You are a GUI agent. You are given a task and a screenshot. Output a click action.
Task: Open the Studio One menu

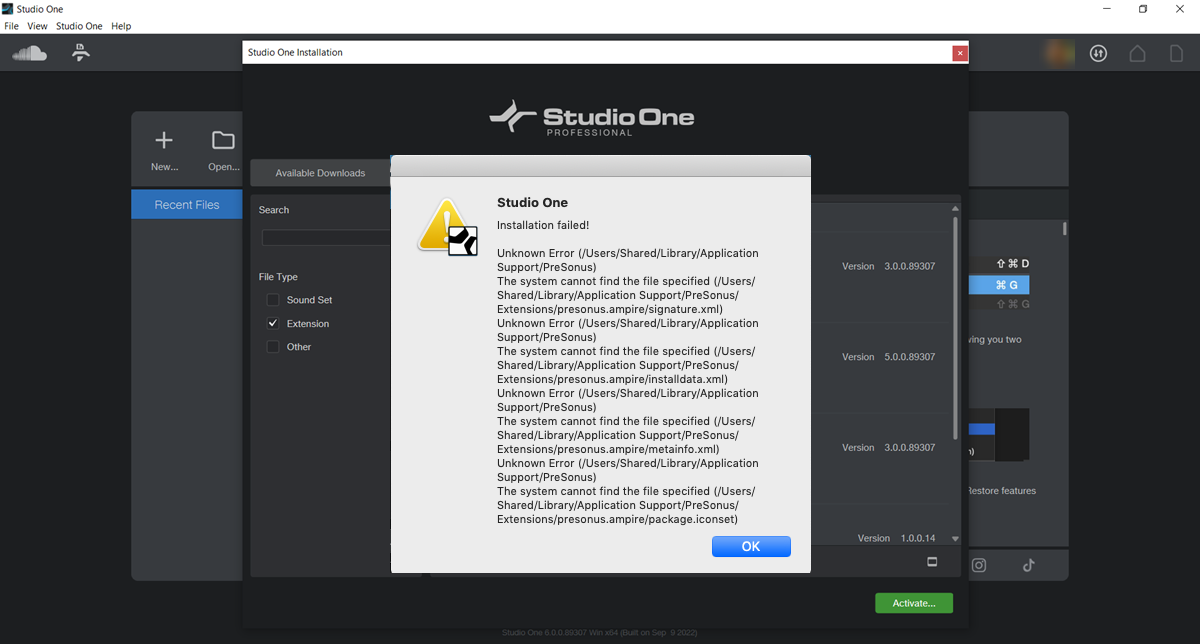coord(79,26)
